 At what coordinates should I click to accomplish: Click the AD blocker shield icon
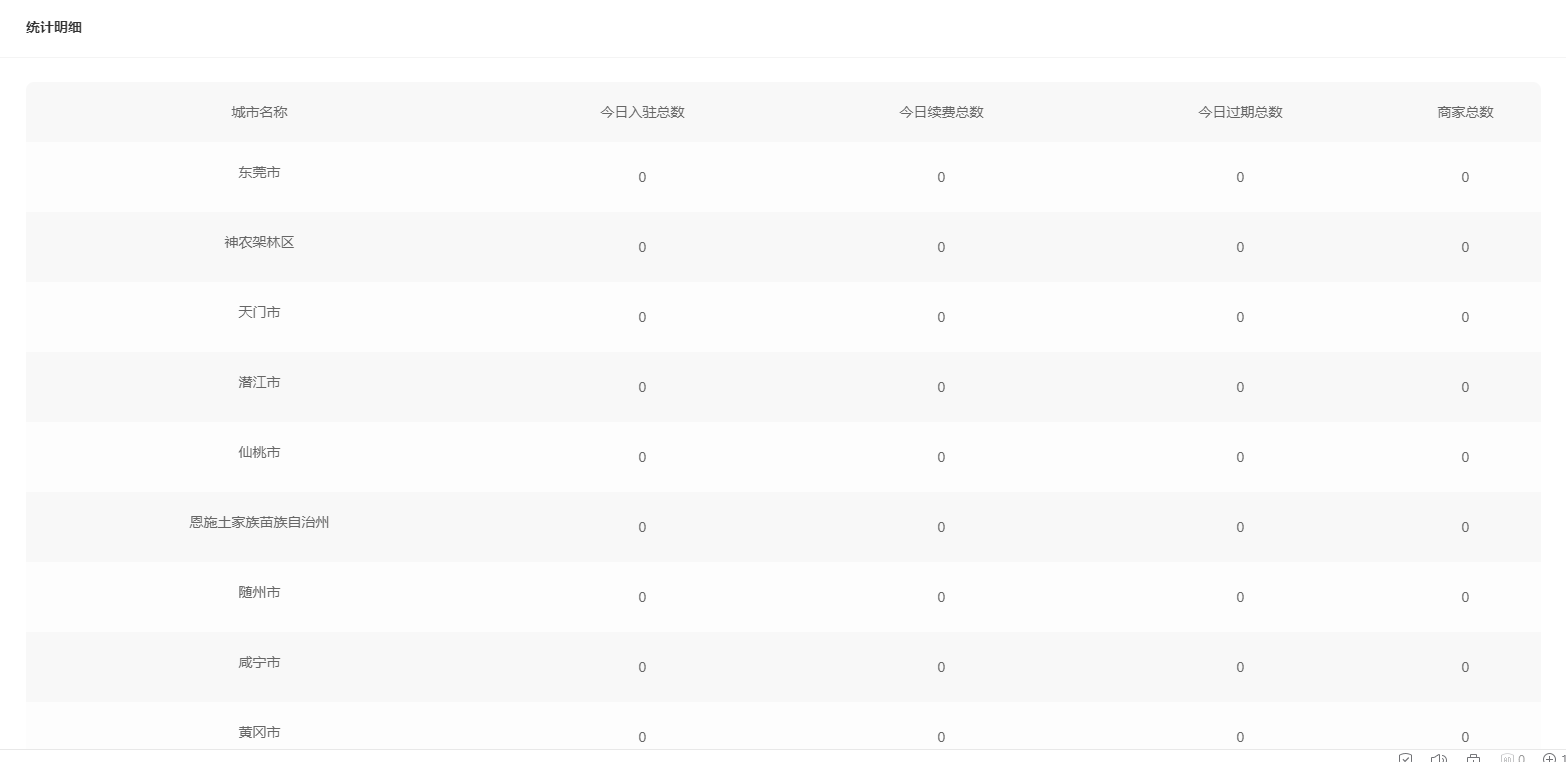(x=1508, y=758)
